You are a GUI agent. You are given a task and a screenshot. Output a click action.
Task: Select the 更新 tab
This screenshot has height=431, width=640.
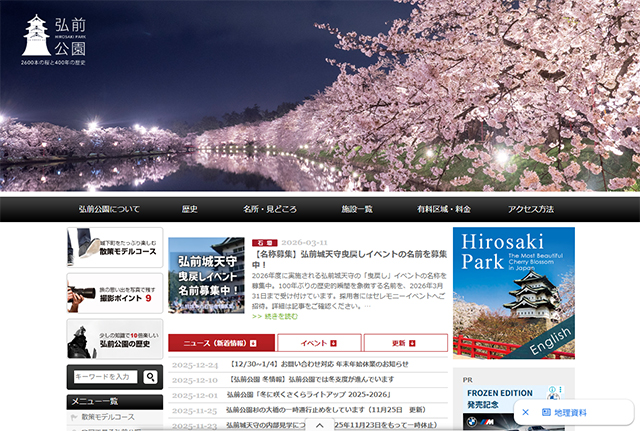tap(406, 343)
